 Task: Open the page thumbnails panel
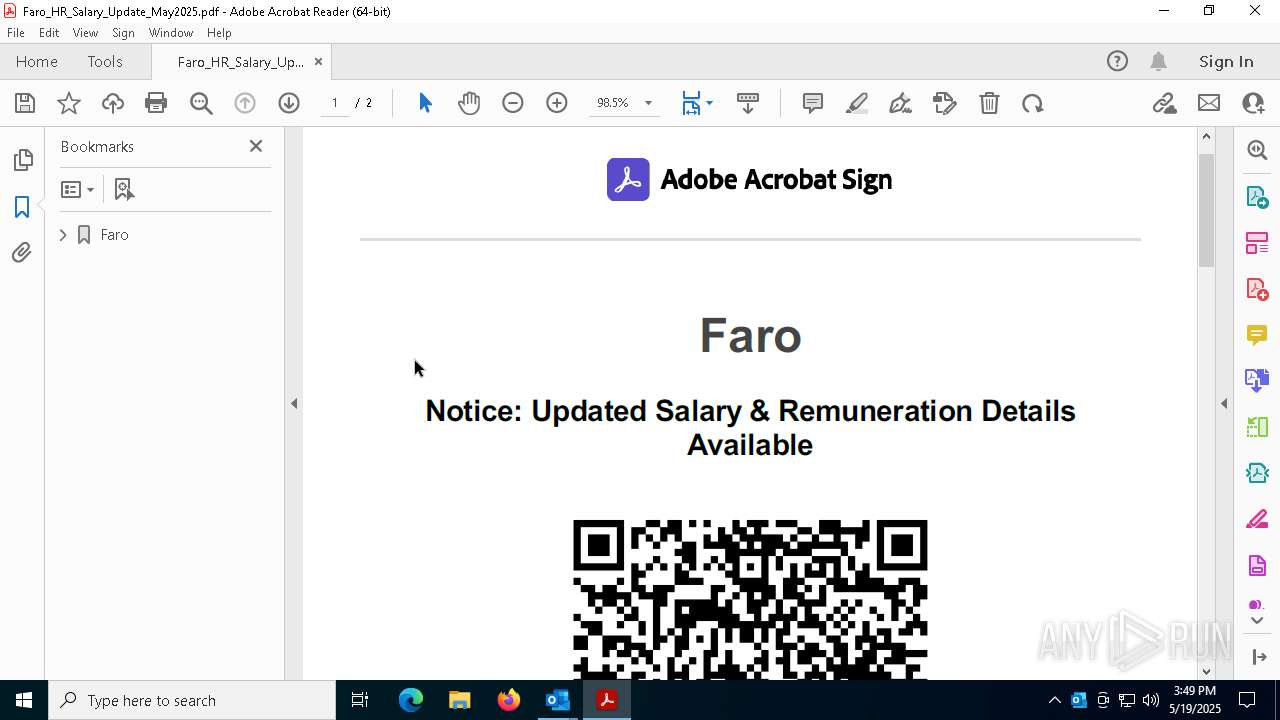point(22,160)
